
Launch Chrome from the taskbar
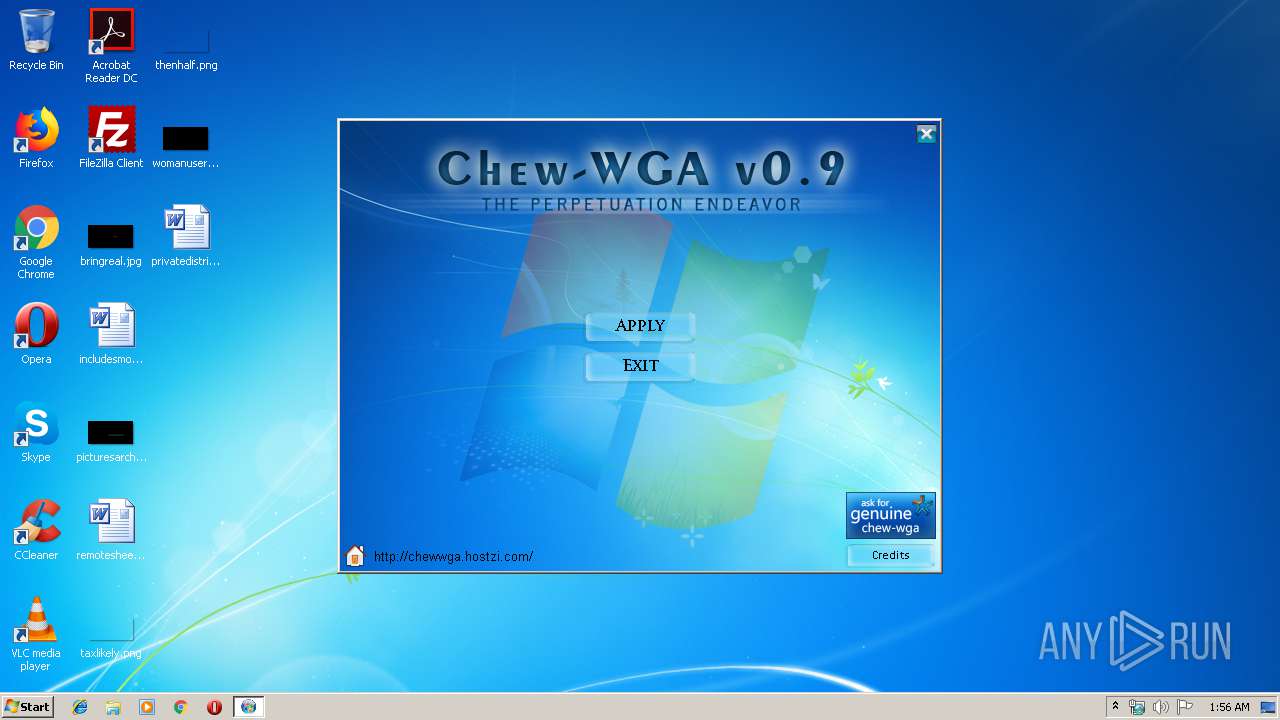pyautogui.click(x=180, y=707)
